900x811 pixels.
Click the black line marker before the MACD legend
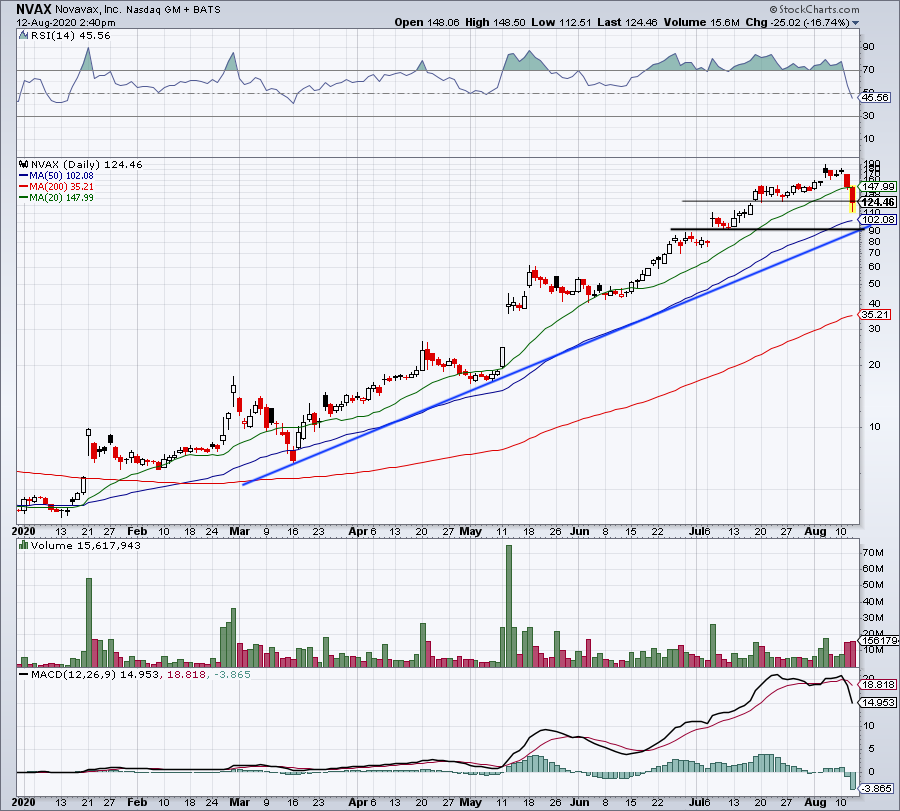[x=24, y=674]
